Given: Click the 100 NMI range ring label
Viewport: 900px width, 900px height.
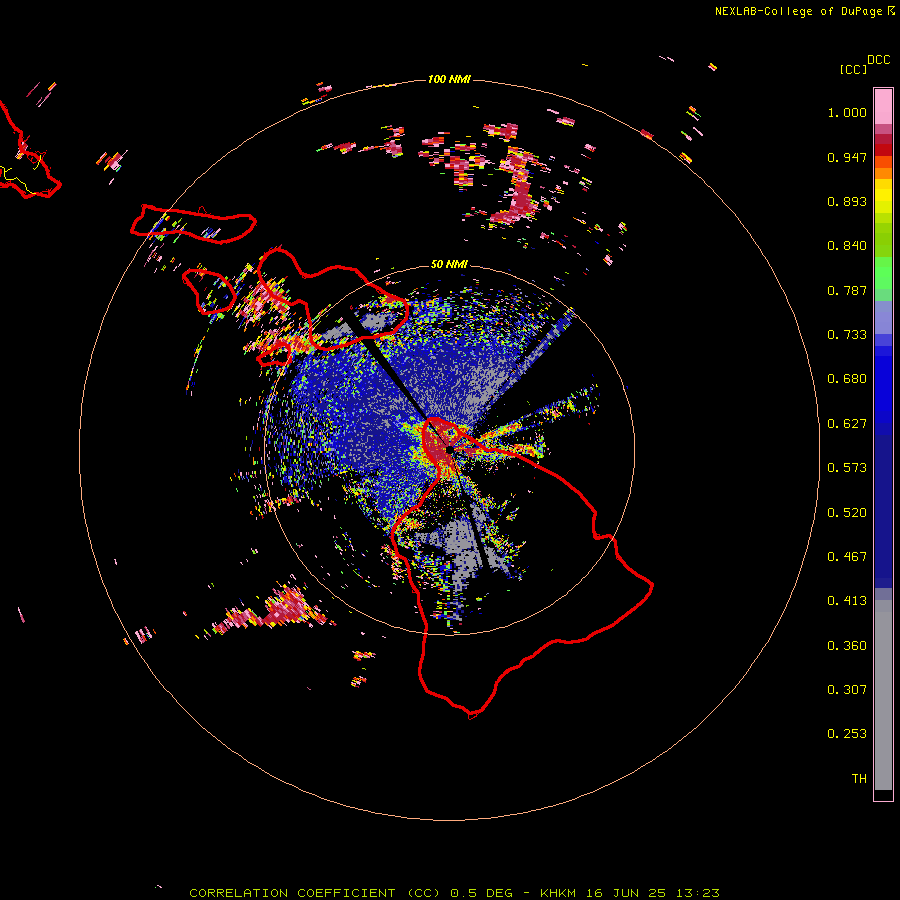Looking at the screenshot, I should coord(449,79).
